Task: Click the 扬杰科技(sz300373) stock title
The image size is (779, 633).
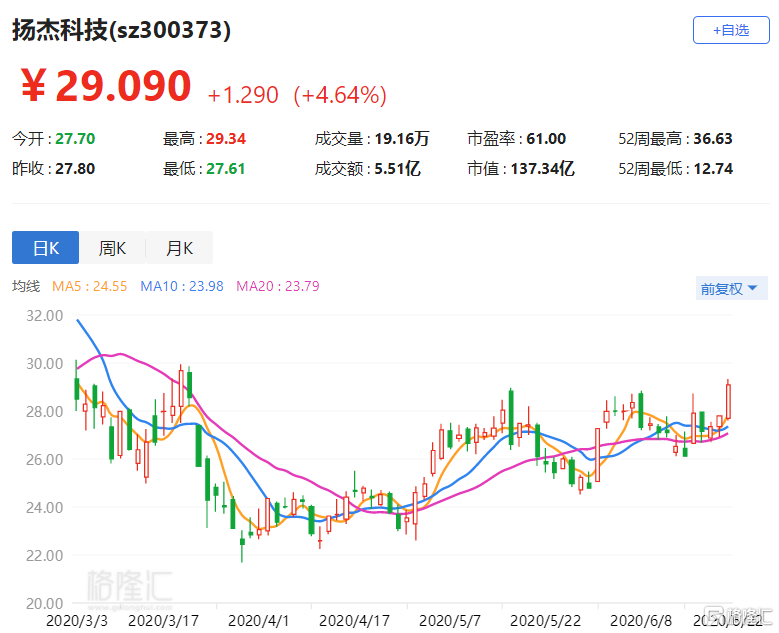Action: pos(121,31)
